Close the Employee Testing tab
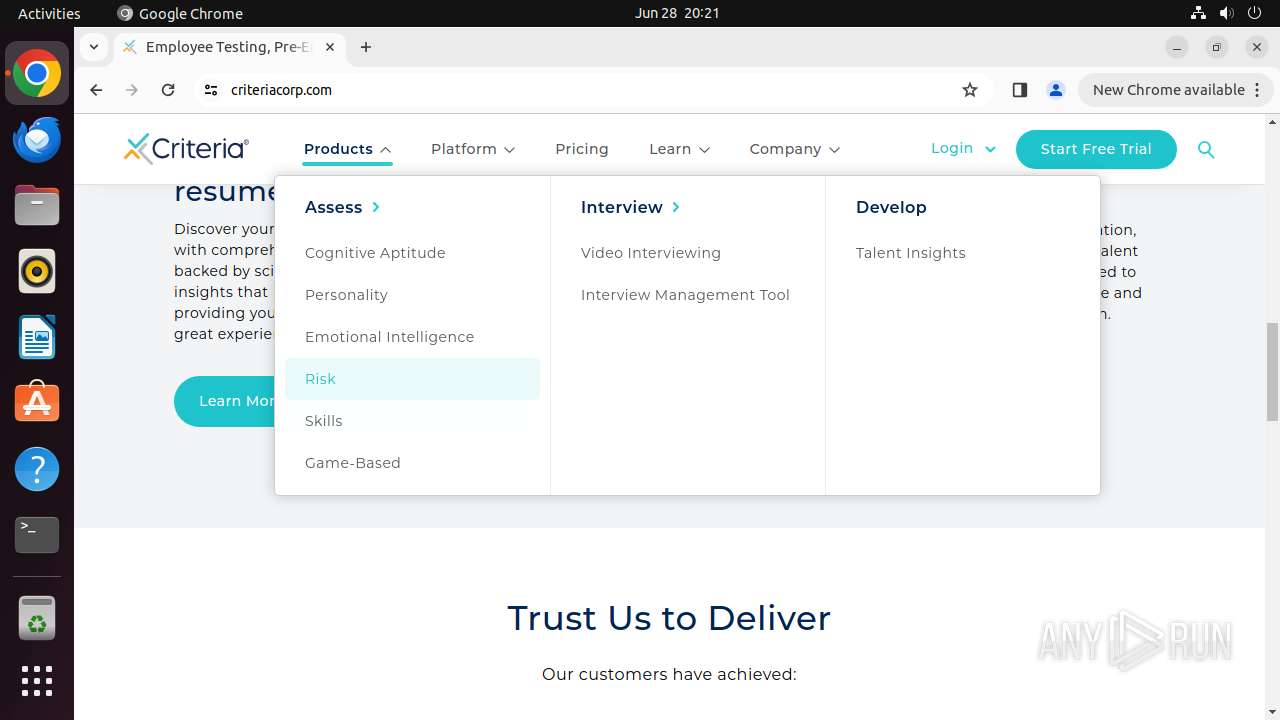Image resolution: width=1280 pixels, height=720 pixels. coord(330,47)
